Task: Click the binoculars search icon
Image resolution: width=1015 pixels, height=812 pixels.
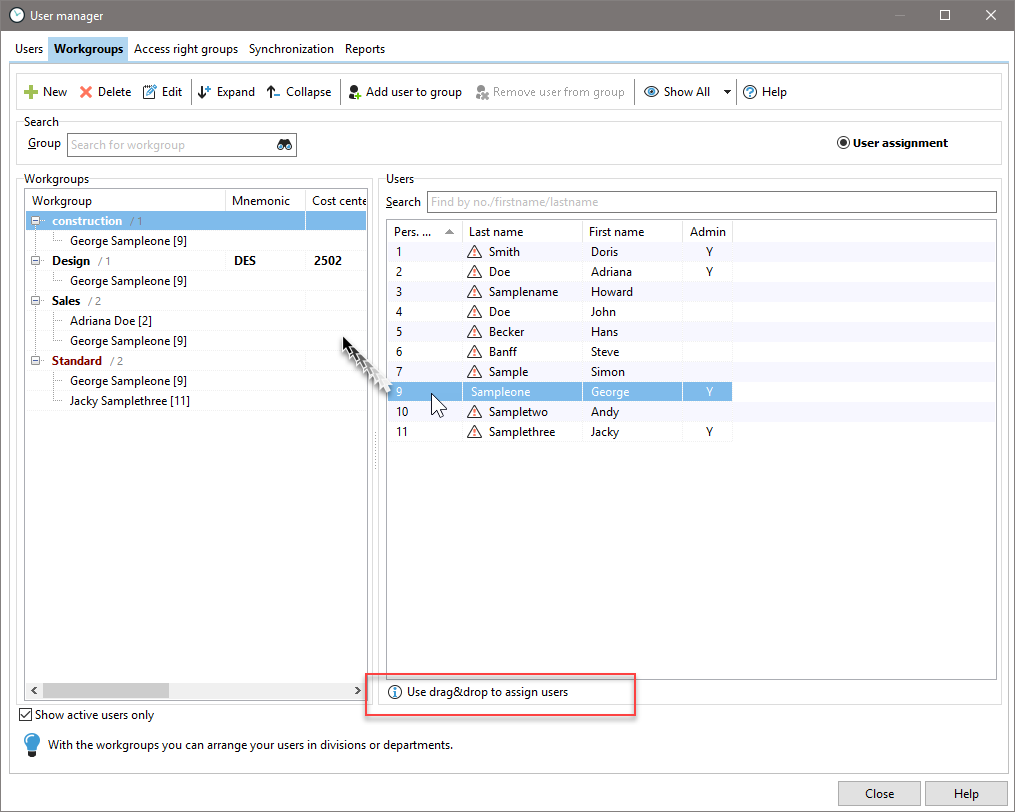Action: tap(285, 145)
